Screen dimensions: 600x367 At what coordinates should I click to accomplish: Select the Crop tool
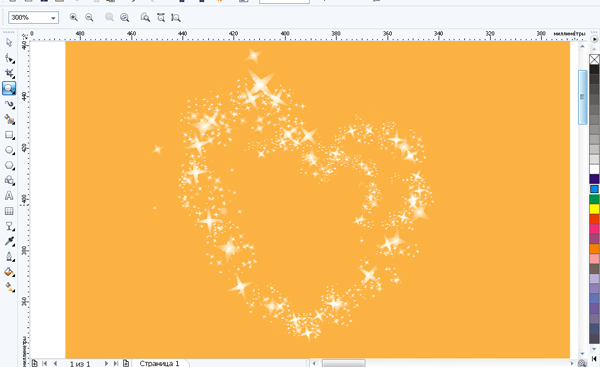click(x=9, y=73)
